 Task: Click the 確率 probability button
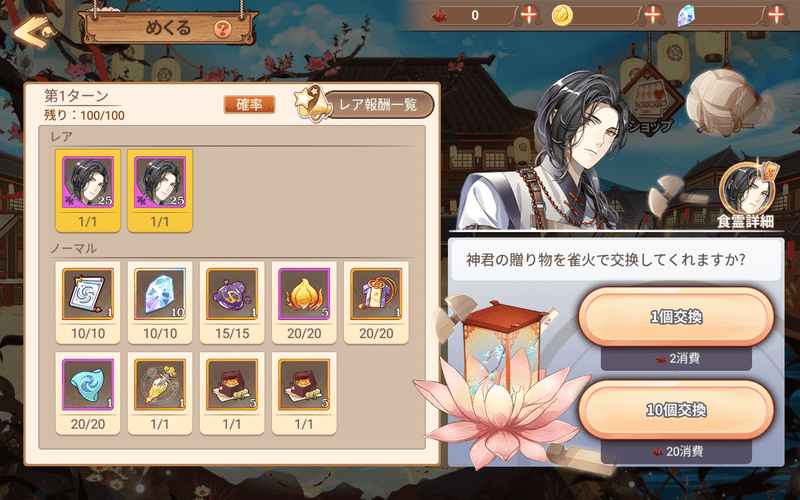[249, 105]
